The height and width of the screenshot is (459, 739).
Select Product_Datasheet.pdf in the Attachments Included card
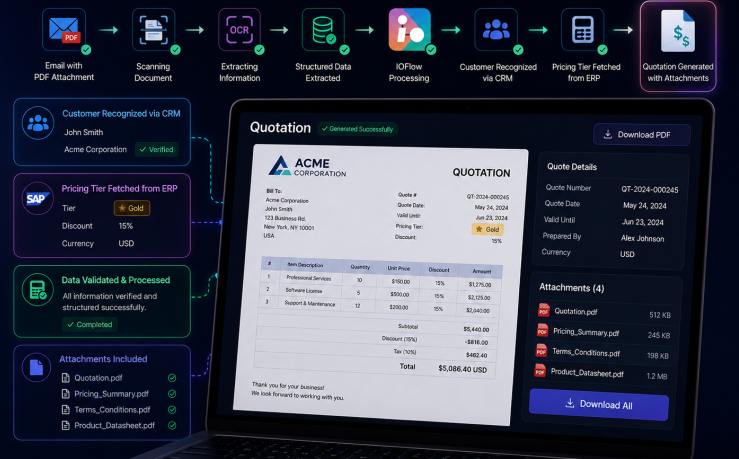coord(115,425)
